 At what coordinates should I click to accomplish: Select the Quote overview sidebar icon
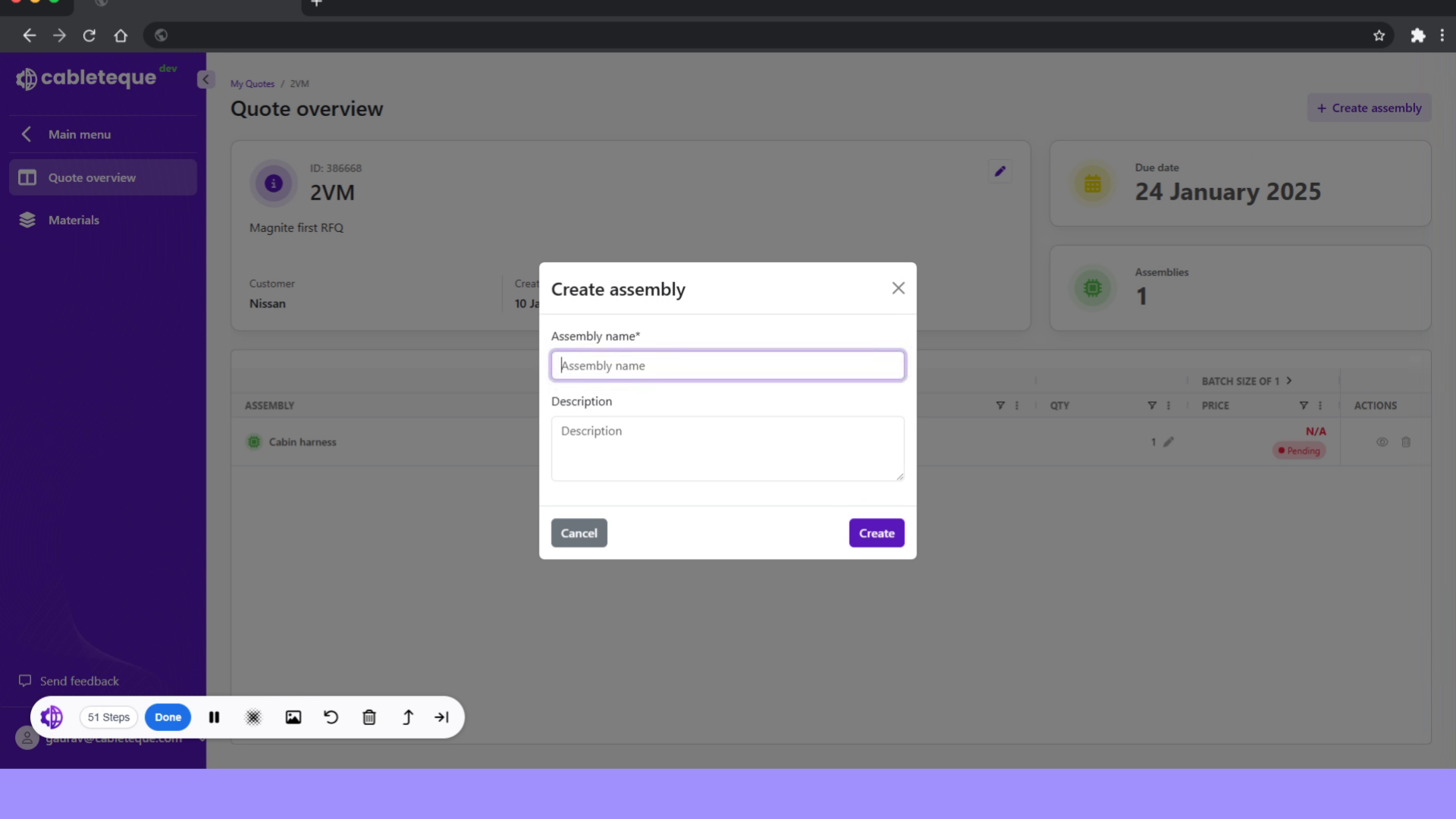(27, 177)
